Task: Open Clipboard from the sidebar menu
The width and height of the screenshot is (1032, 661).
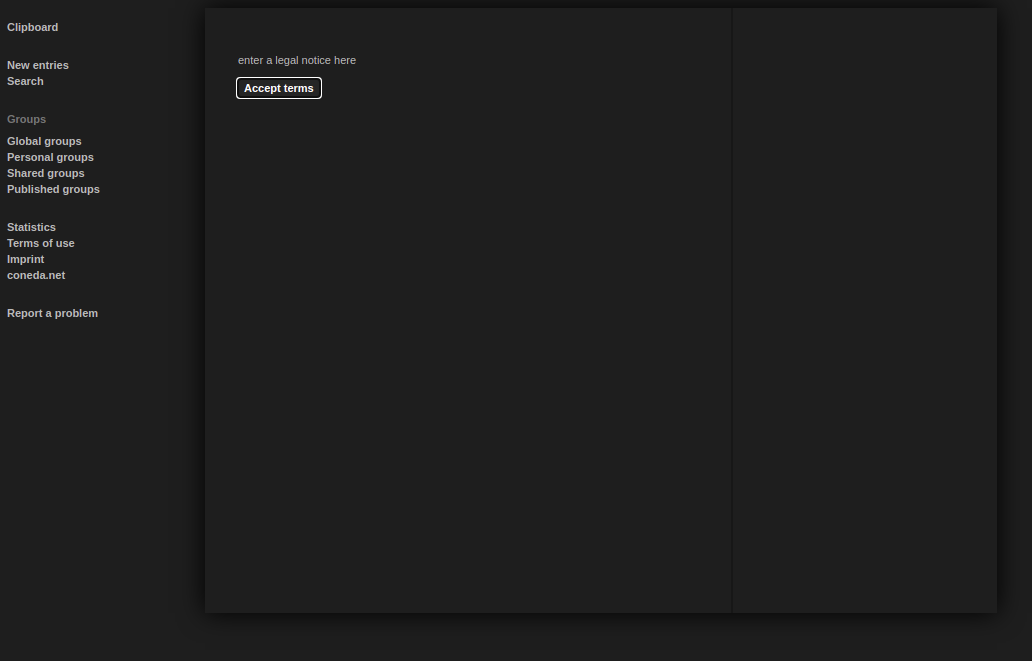Action: tap(31, 27)
